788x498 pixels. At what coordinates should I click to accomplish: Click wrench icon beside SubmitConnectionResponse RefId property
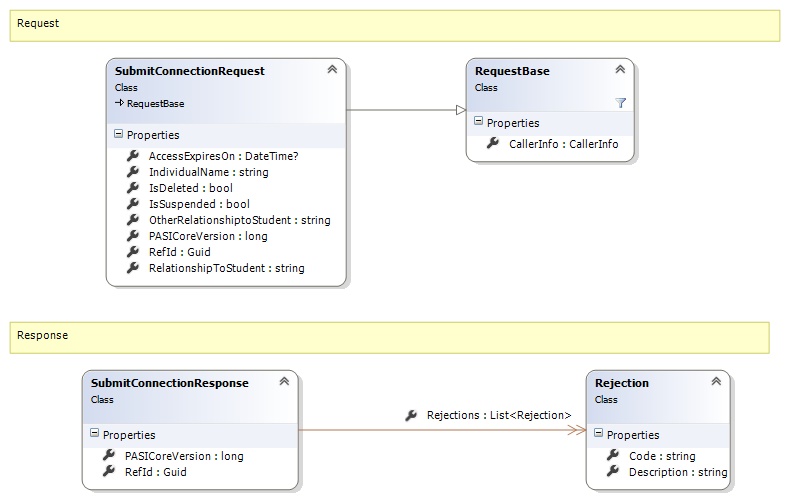(x=109, y=472)
